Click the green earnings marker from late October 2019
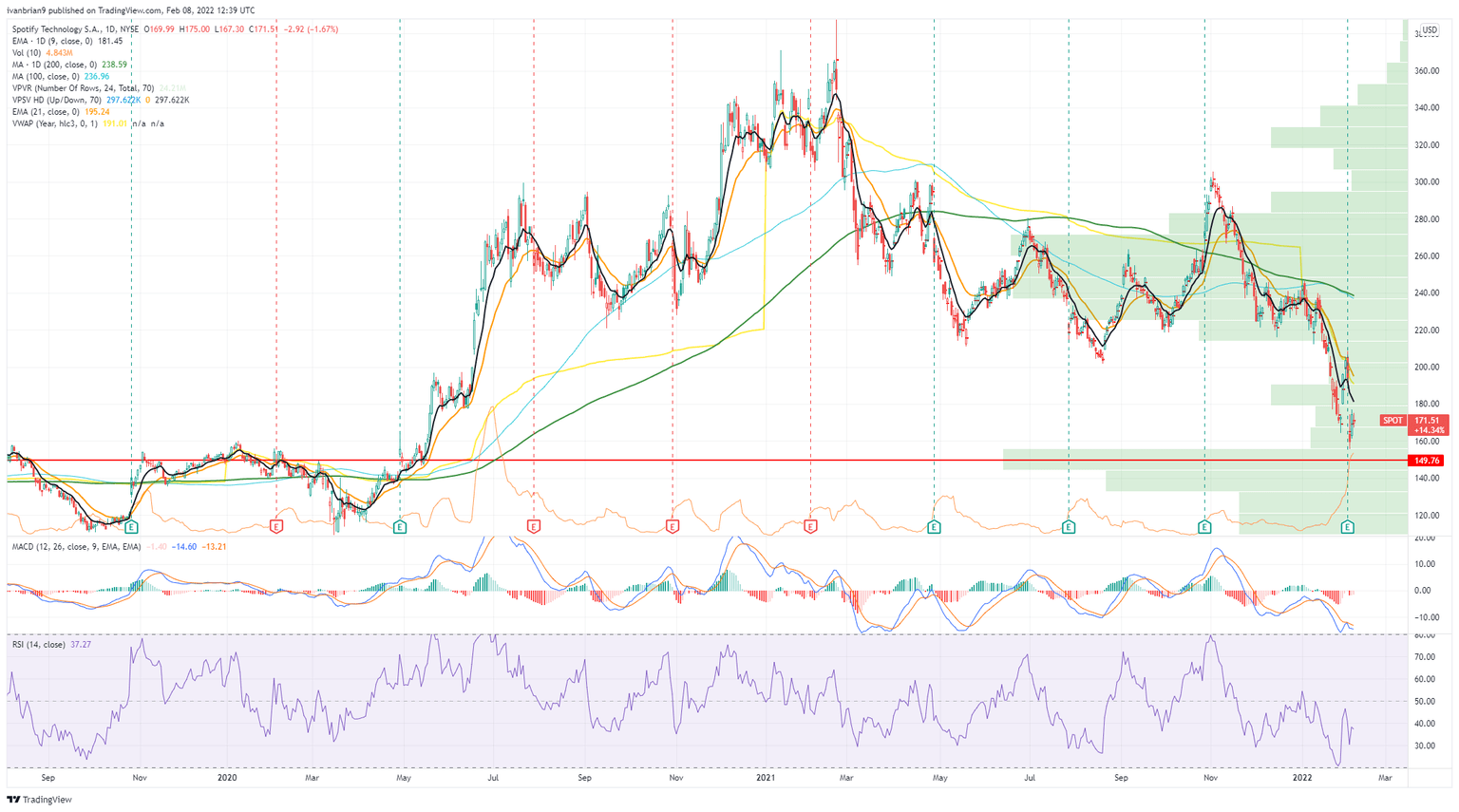This screenshot has height=812, width=1459. point(131,526)
